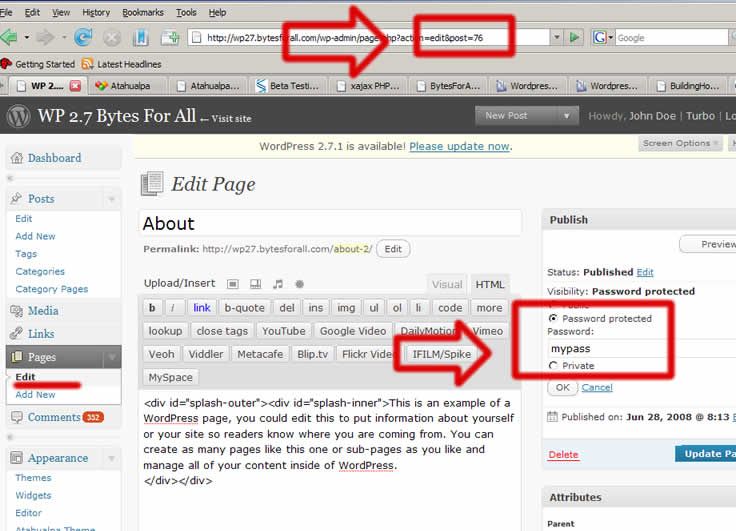Click the Edit button beside the permalink
Screen dimensions: 736x531
click(393, 249)
